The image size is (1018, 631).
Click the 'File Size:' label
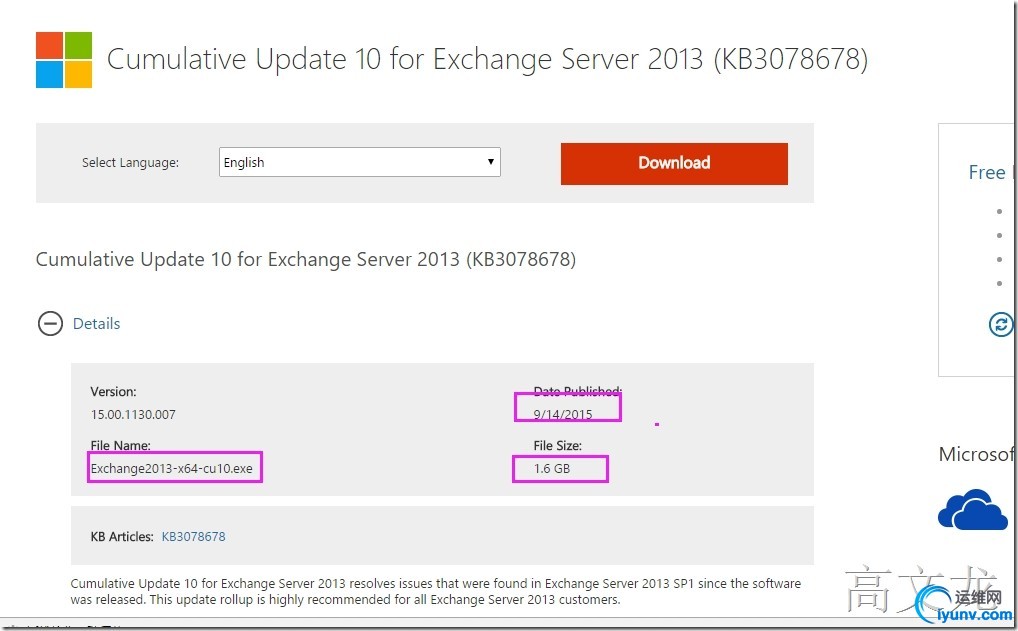tap(558, 445)
